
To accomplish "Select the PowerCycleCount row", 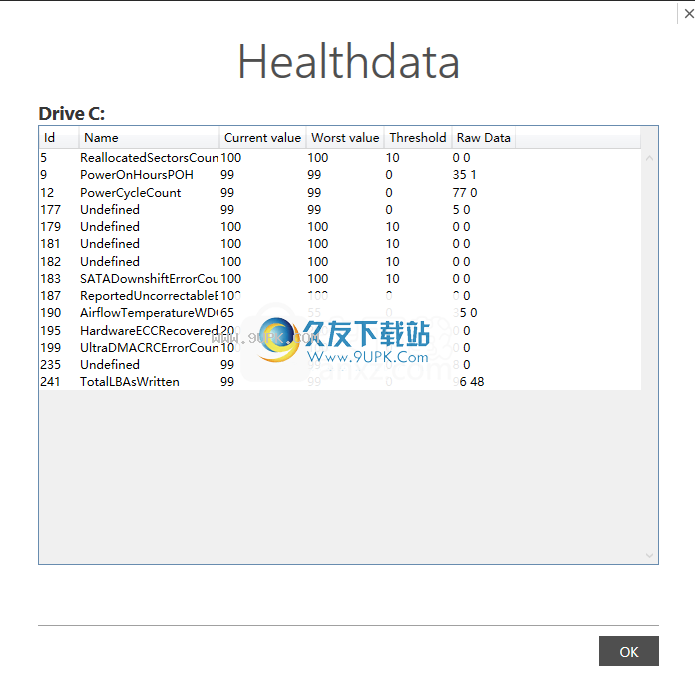I will 340,192.
